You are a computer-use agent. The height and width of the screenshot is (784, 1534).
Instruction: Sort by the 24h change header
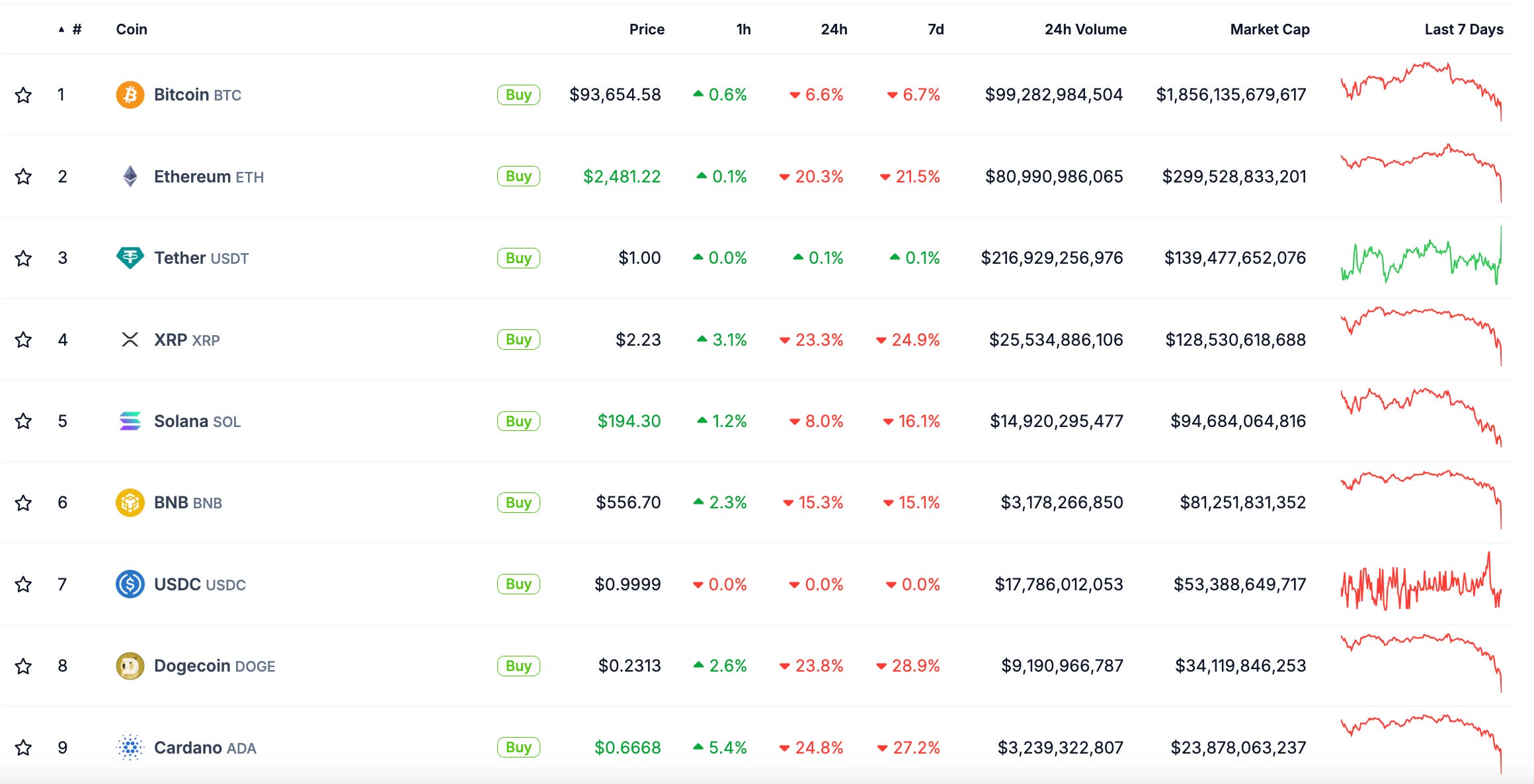(x=834, y=29)
